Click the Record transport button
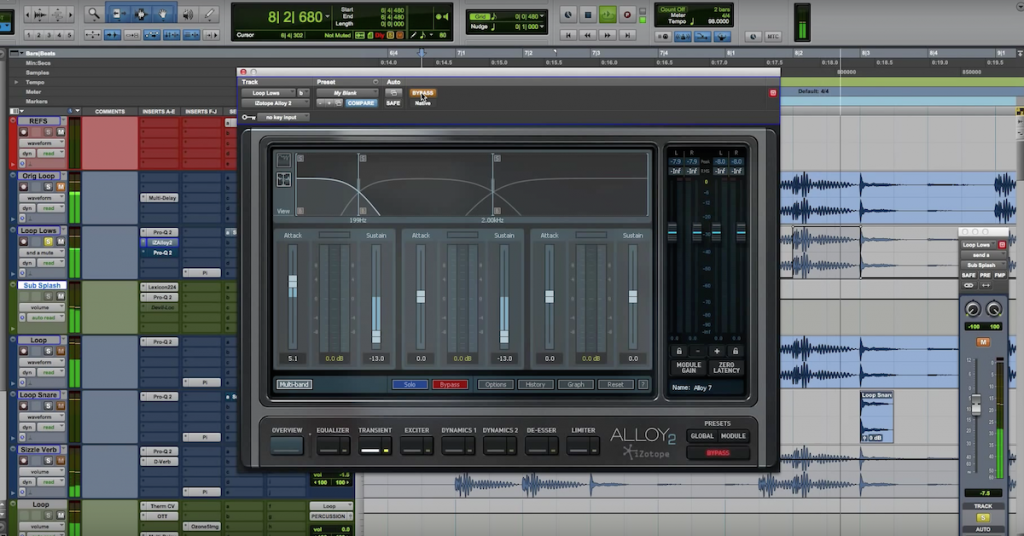This screenshot has width=1024, height=536. (x=628, y=14)
